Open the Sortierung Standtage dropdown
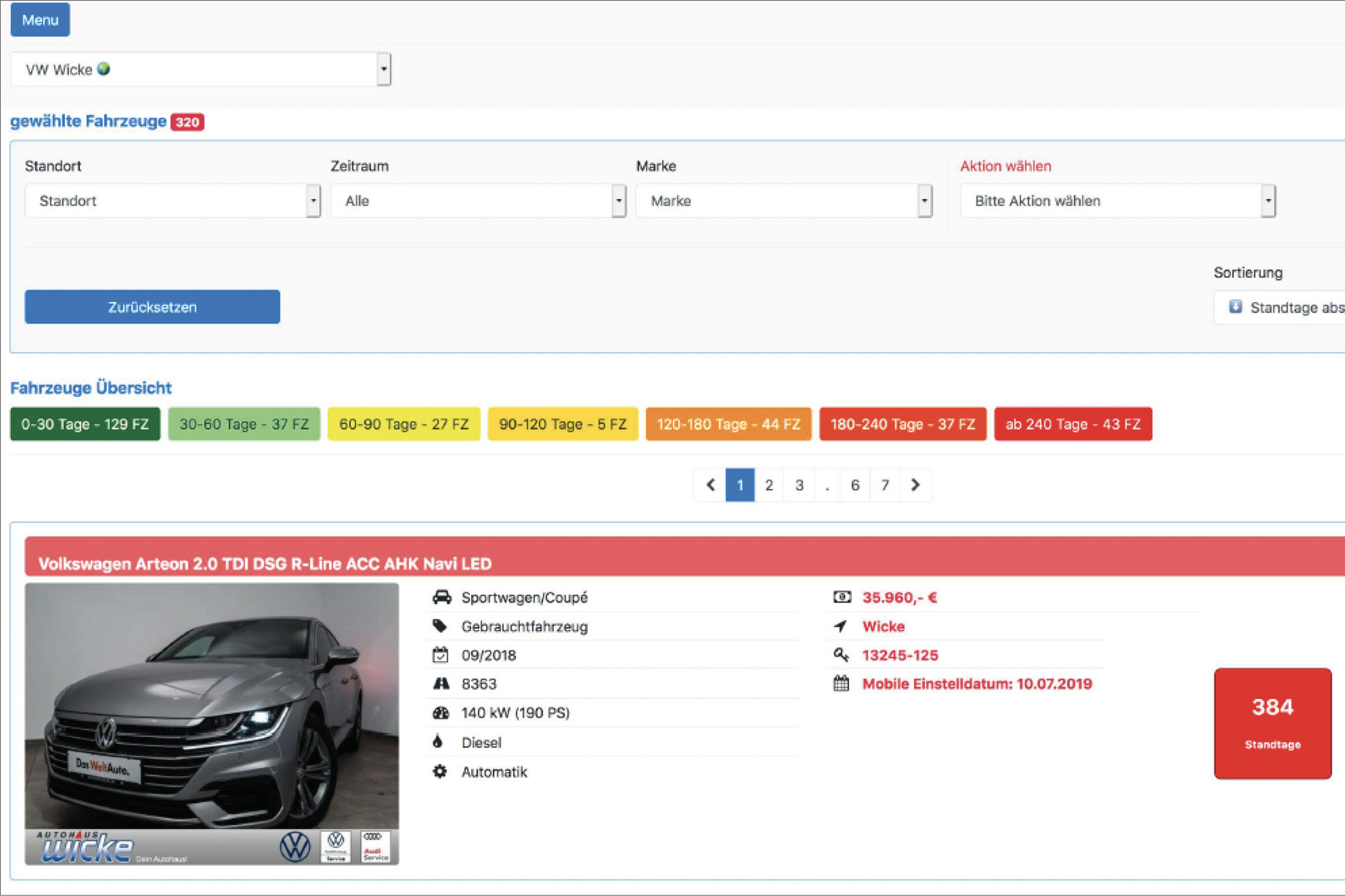 [1279, 307]
